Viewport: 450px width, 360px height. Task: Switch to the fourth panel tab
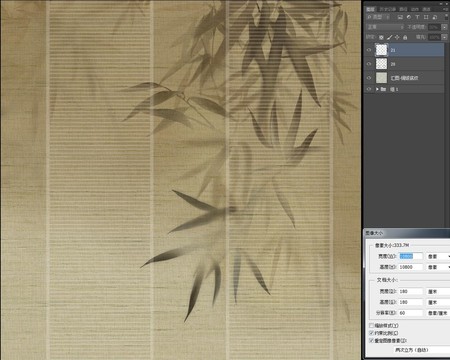click(415, 9)
